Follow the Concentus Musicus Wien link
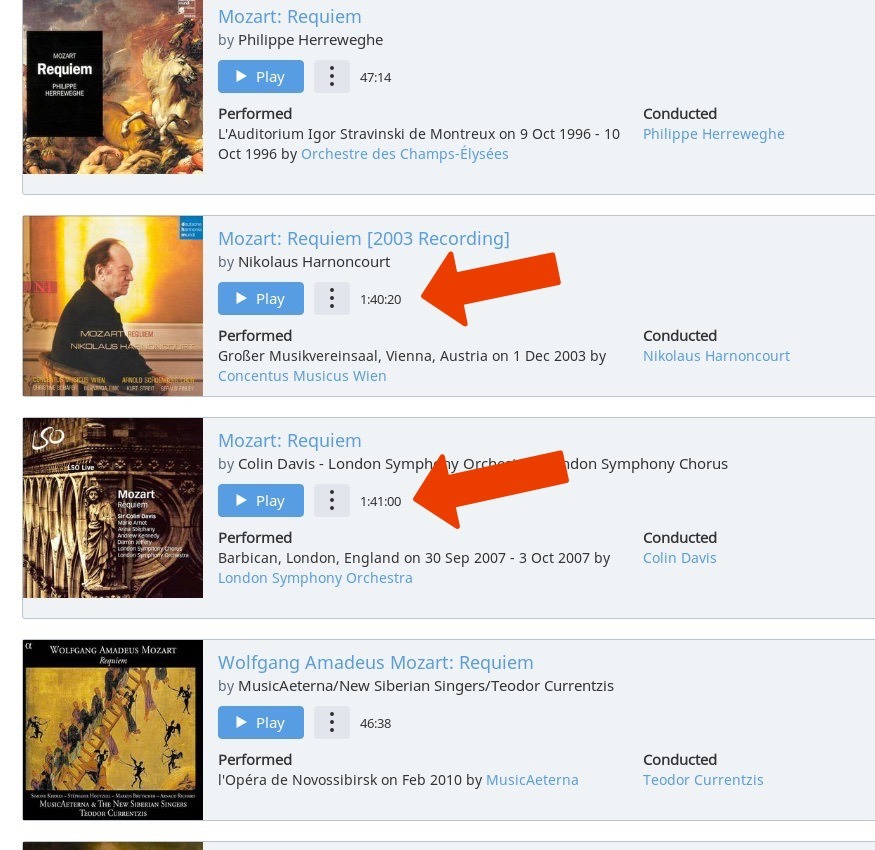This screenshot has width=875, height=850. pos(302,376)
